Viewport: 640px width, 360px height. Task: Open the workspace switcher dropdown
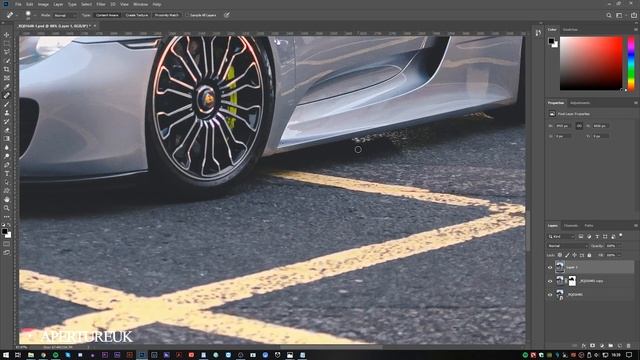click(x=620, y=15)
